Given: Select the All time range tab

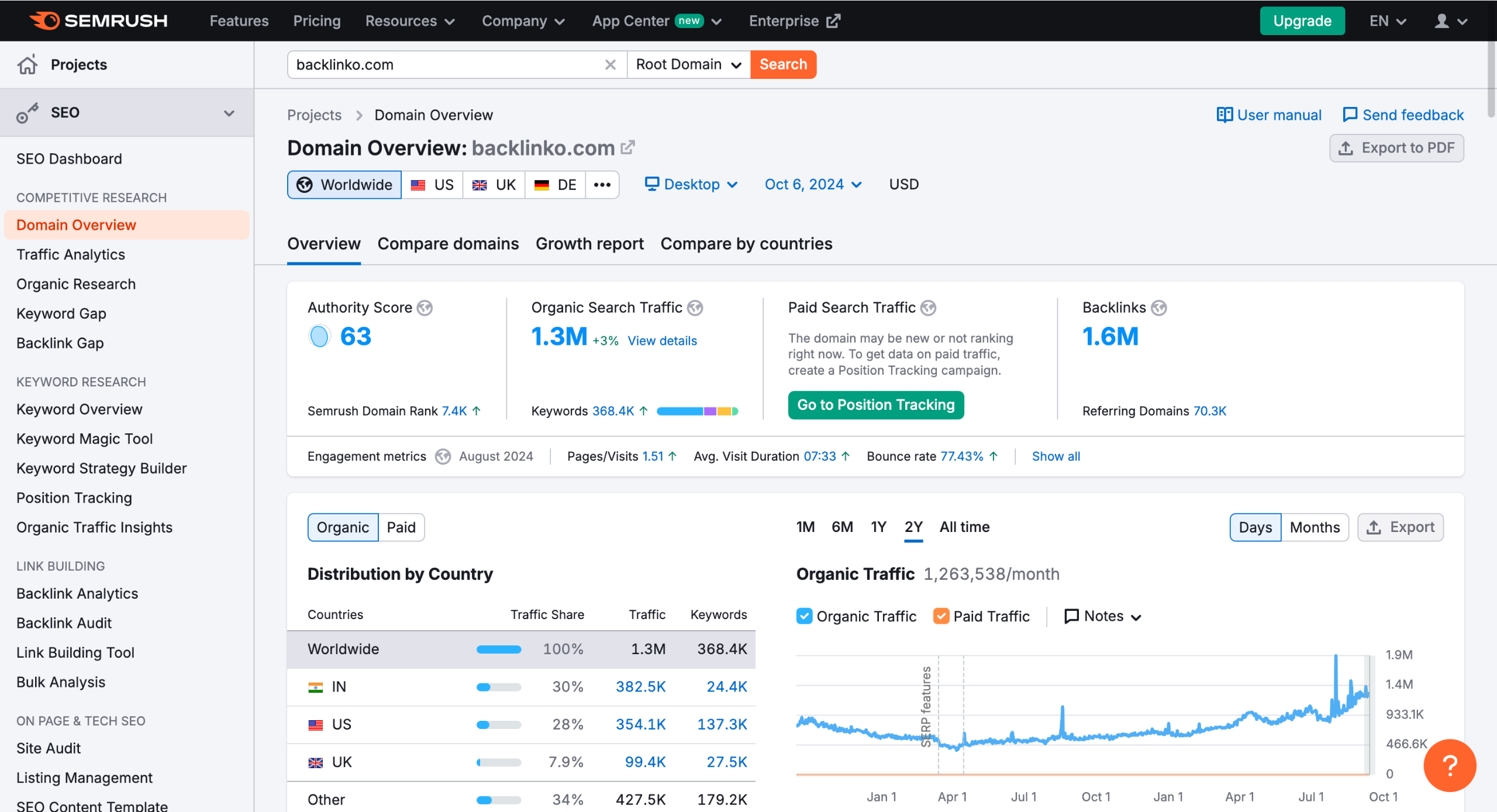Looking at the screenshot, I should click(964, 527).
